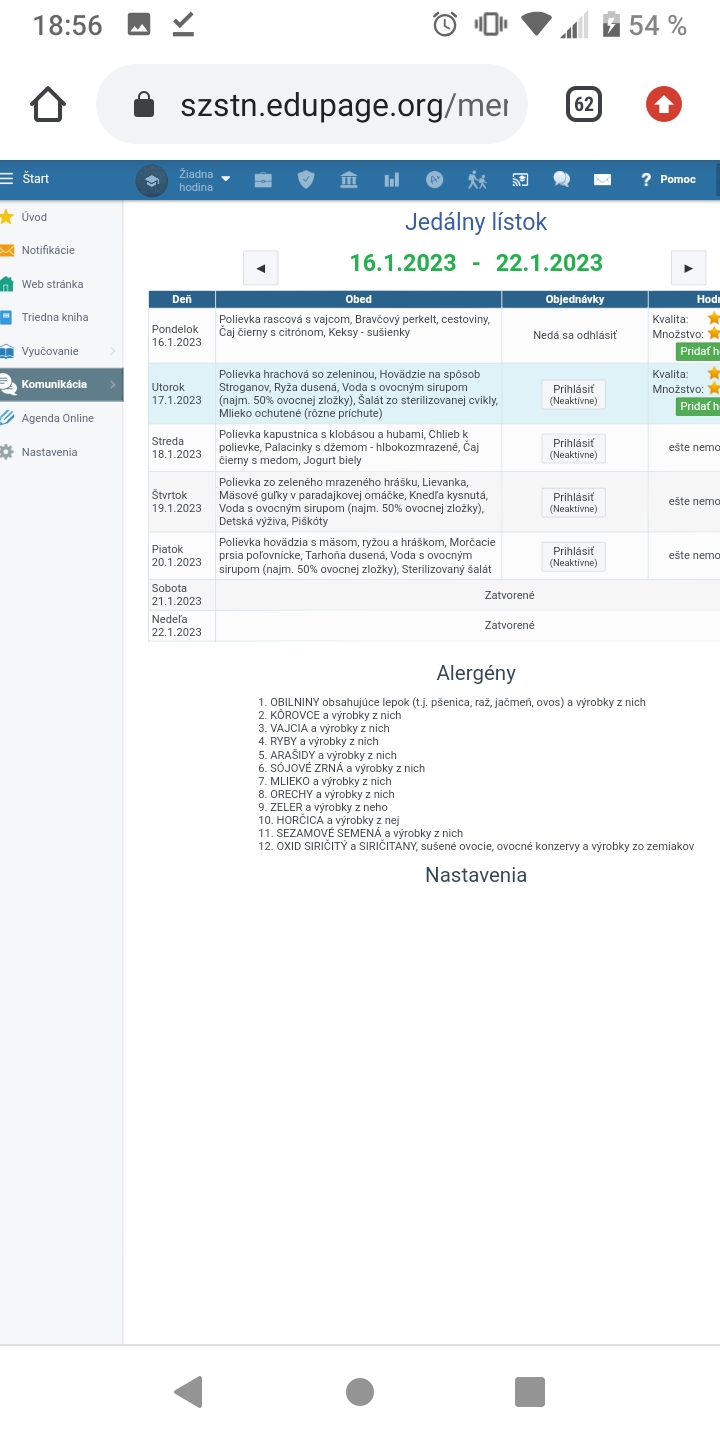Click the screen cast icon in toolbar
Screen dimensions: 720x1440
[x=520, y=180]
